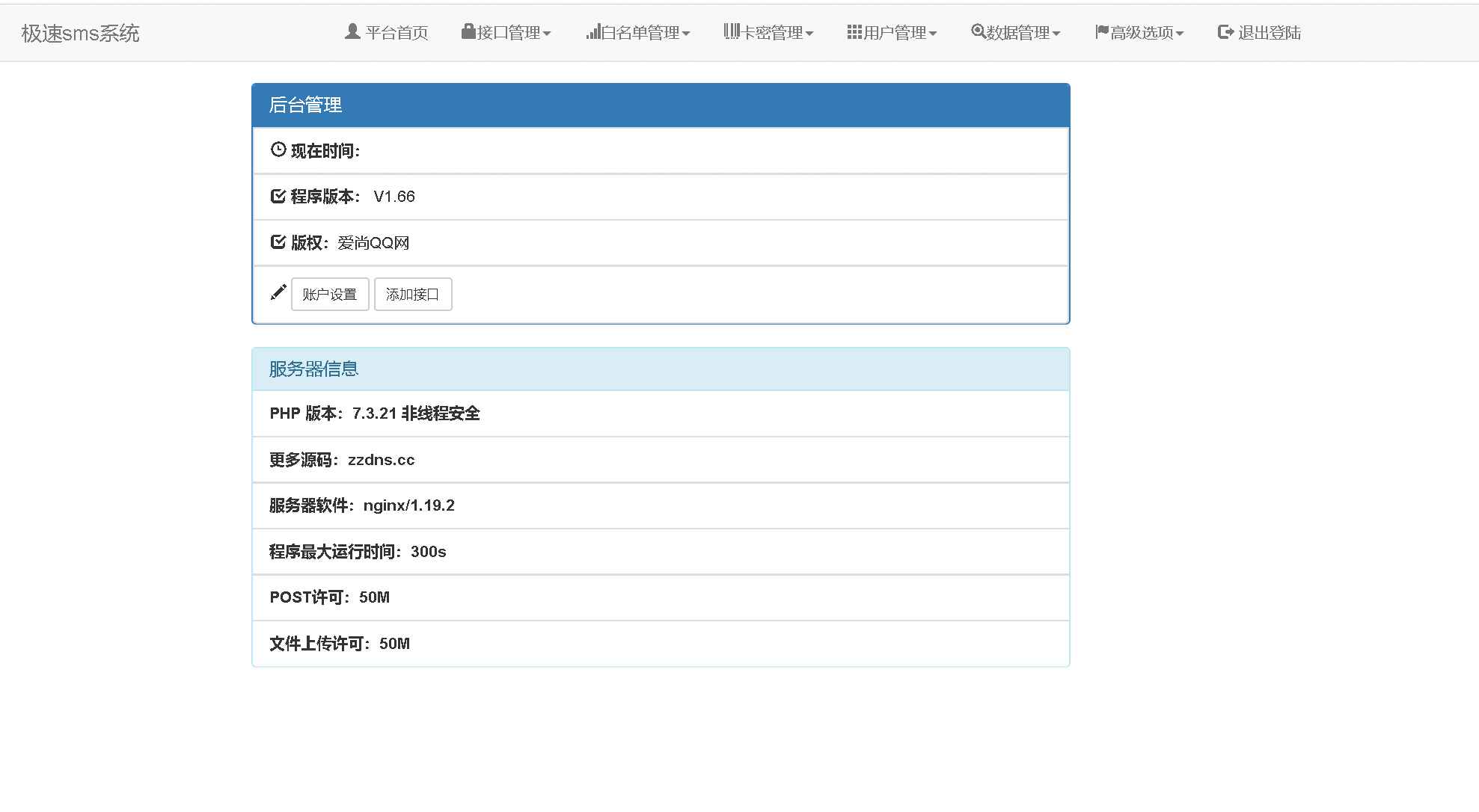Screen dimensions: 1479x812
Task: Open the 接口管理 menu
Action: tap(506, 32)
